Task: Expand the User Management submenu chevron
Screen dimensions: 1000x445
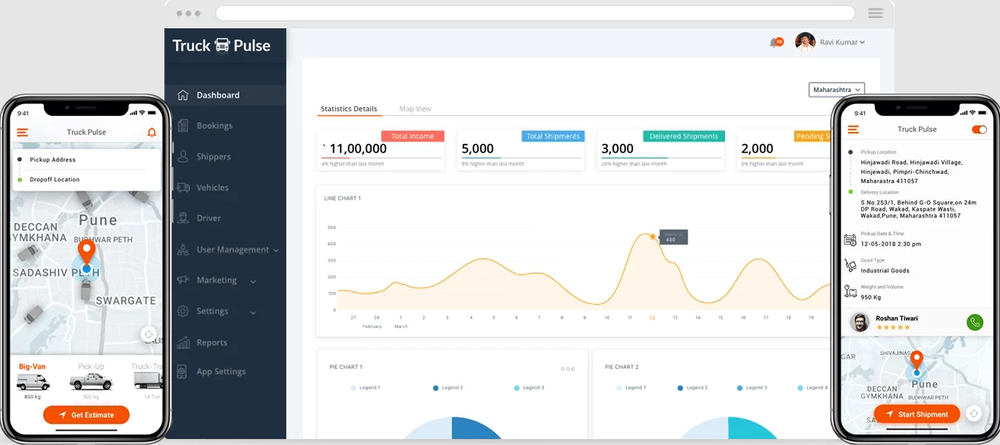Action: [276, 251]
